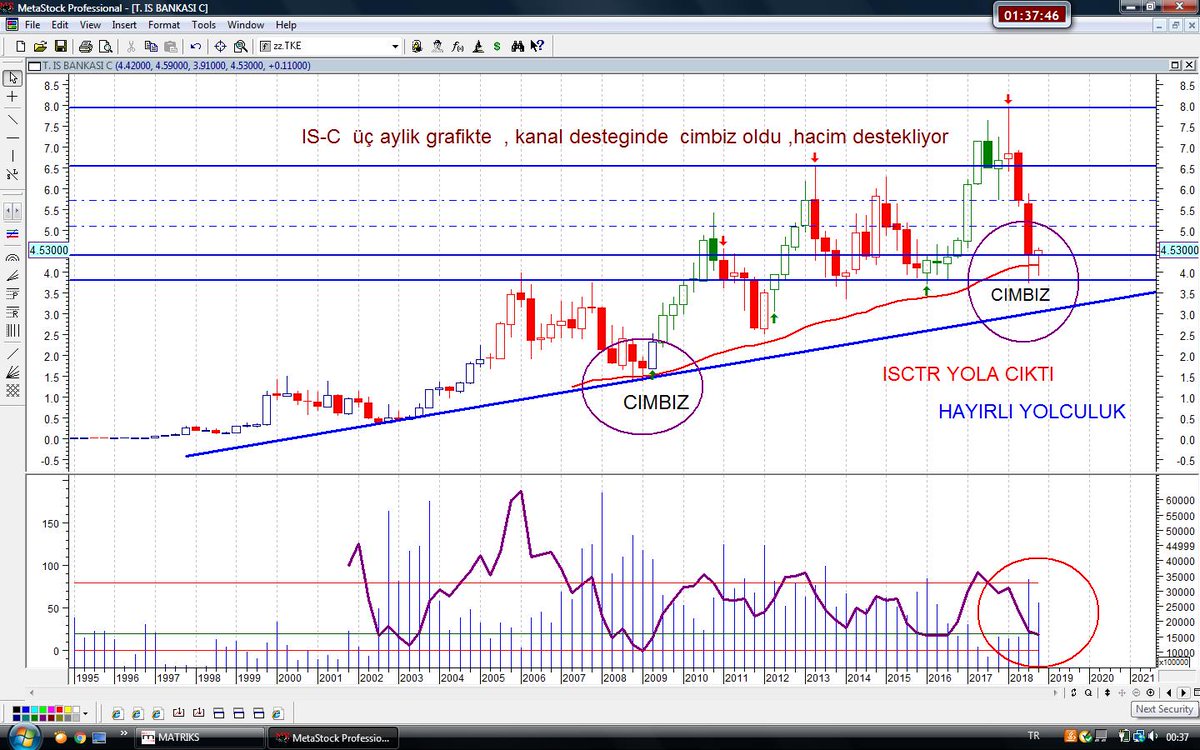Select the Gann line tool

pos(12,353)
